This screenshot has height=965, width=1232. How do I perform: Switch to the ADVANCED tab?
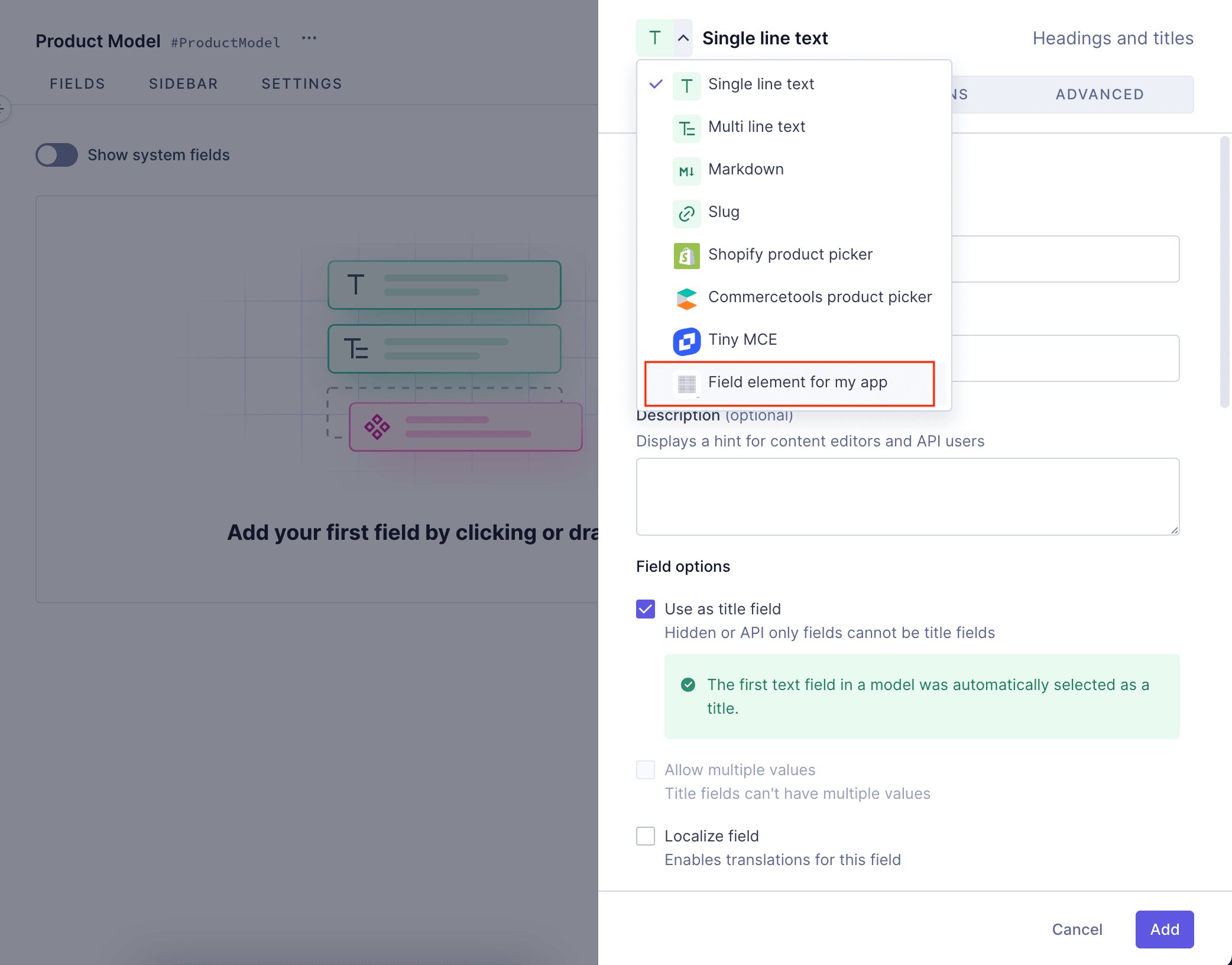pyautogui.click(x=1099, y=94)
